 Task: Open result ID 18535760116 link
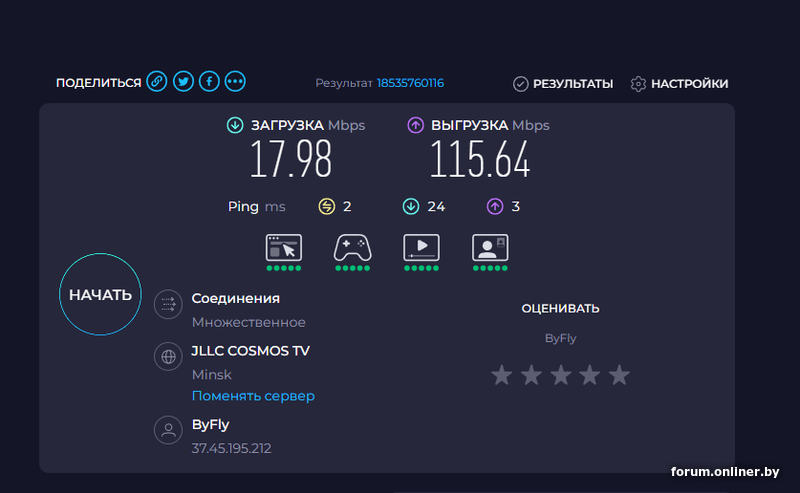tap(410, 83)
